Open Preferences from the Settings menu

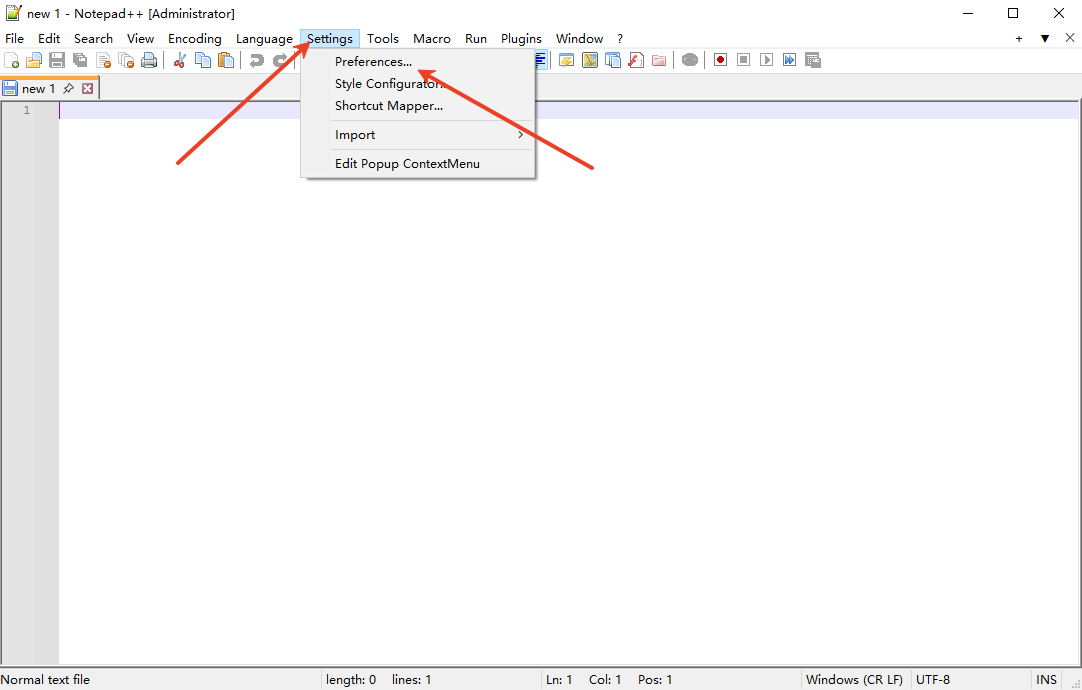tap(373, 62)
